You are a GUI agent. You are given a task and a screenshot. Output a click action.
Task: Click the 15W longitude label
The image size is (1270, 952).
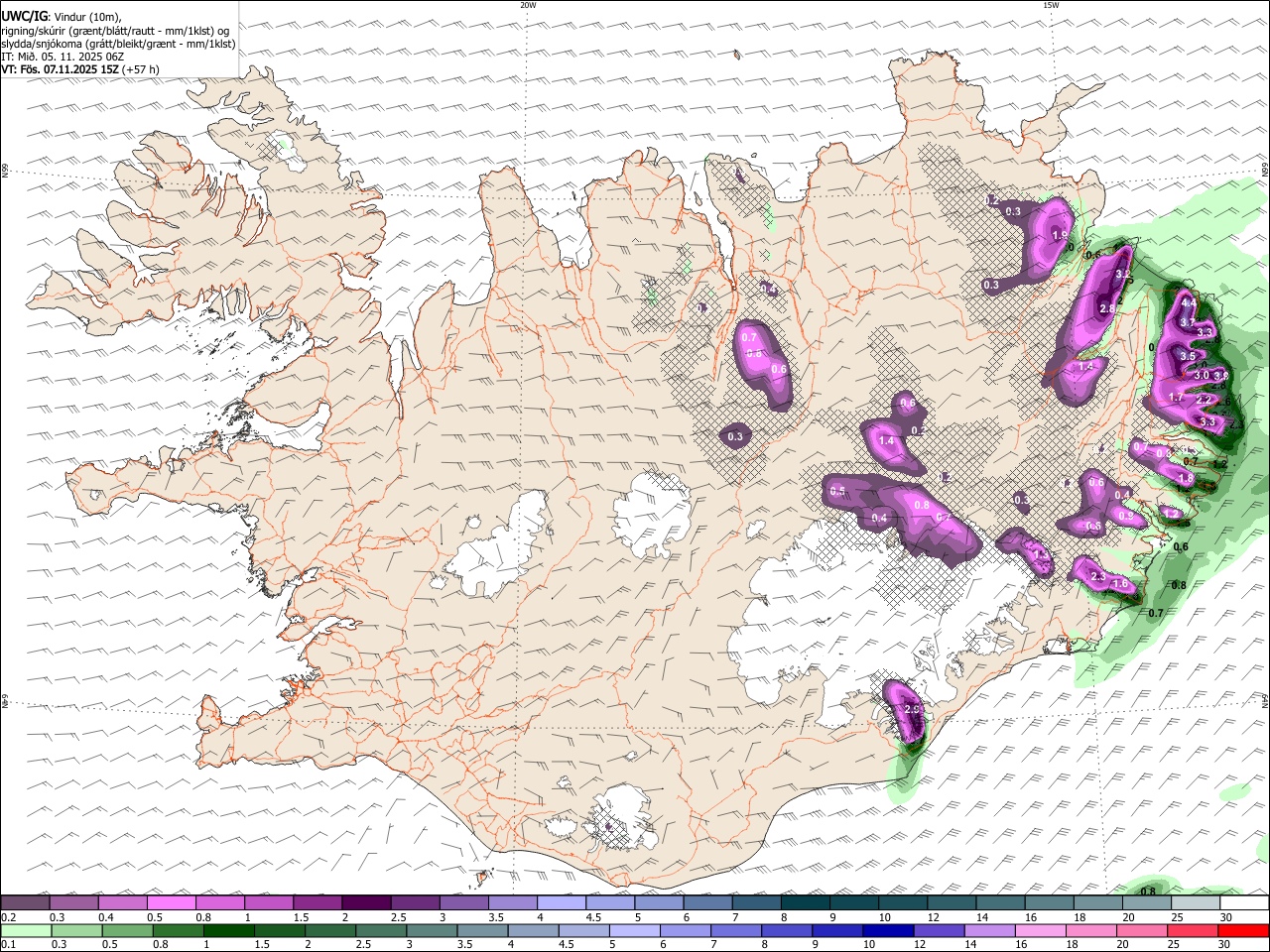tap(1051, 5)
